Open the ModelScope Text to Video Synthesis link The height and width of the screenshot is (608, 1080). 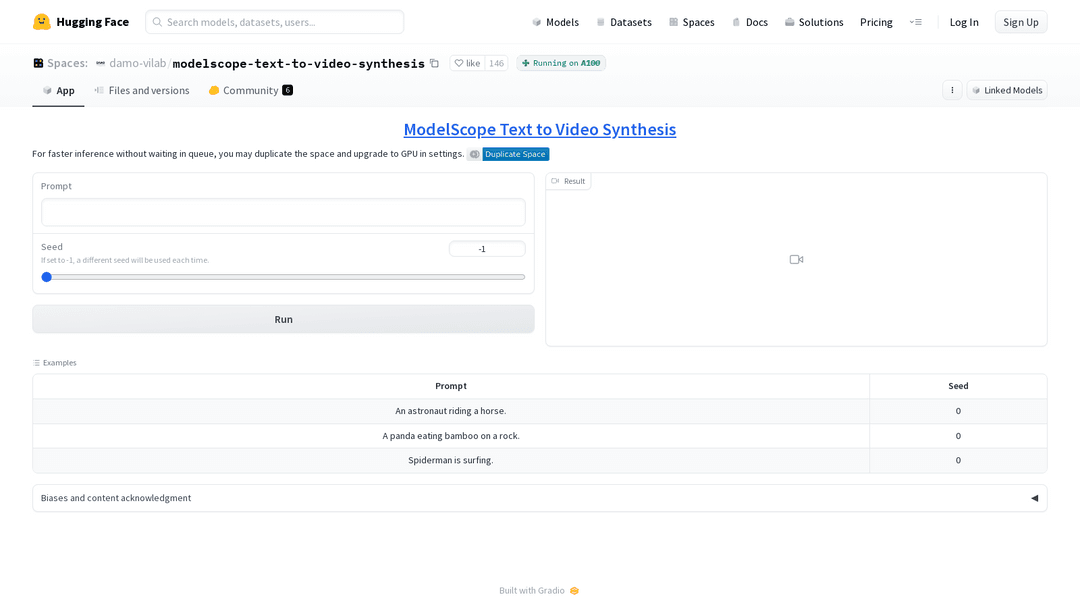[540, 129]
